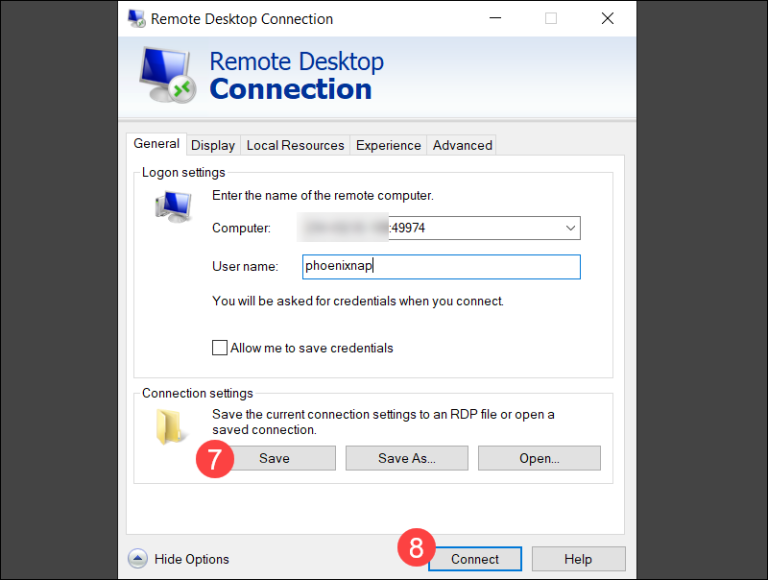Click the red step 8 badge
This screenshot has width=768, height=580.
click(417, 548)
